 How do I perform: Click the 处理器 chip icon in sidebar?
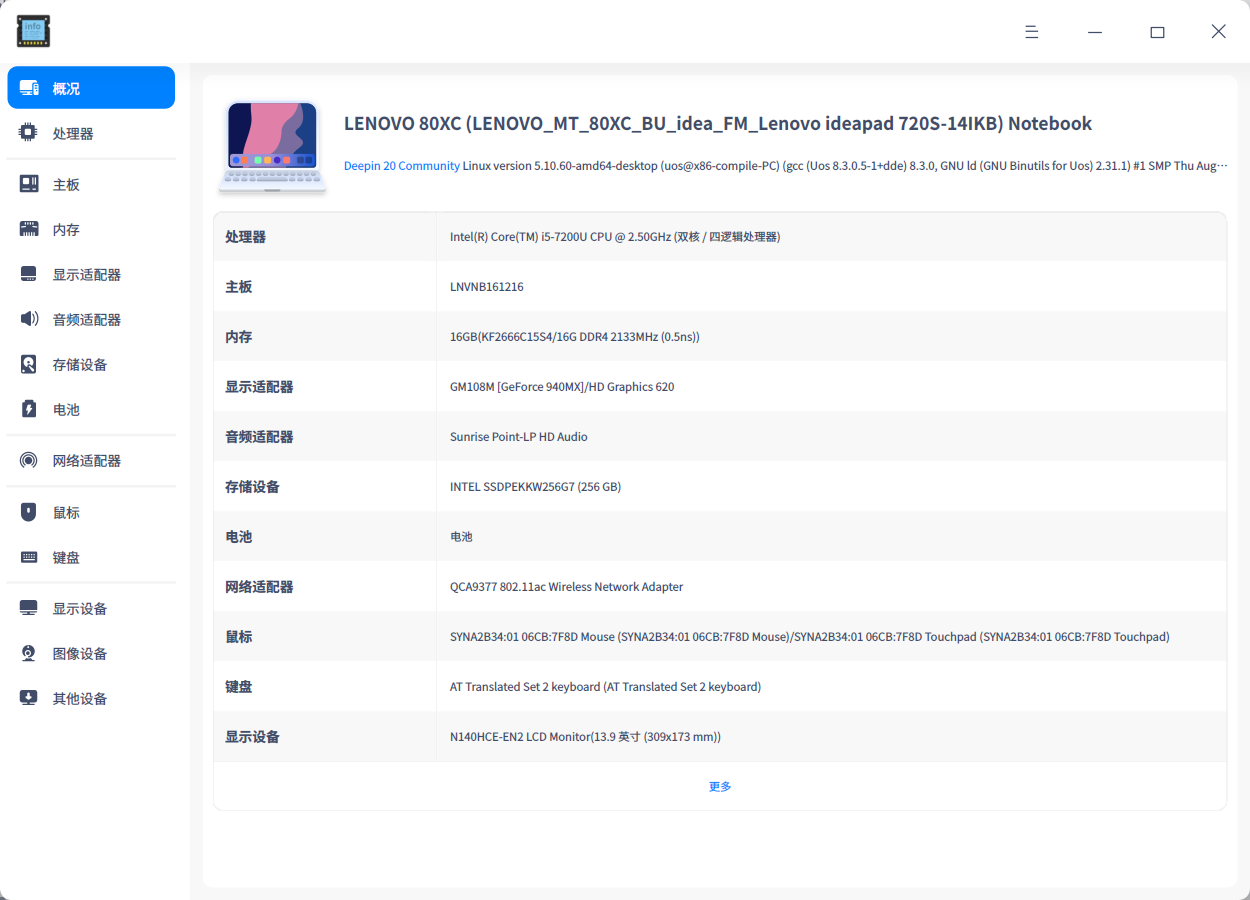click(29, 133)
